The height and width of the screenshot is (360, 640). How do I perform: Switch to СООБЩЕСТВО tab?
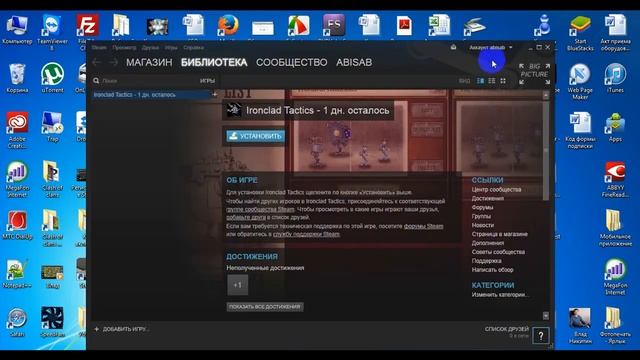tap(291, 62)
